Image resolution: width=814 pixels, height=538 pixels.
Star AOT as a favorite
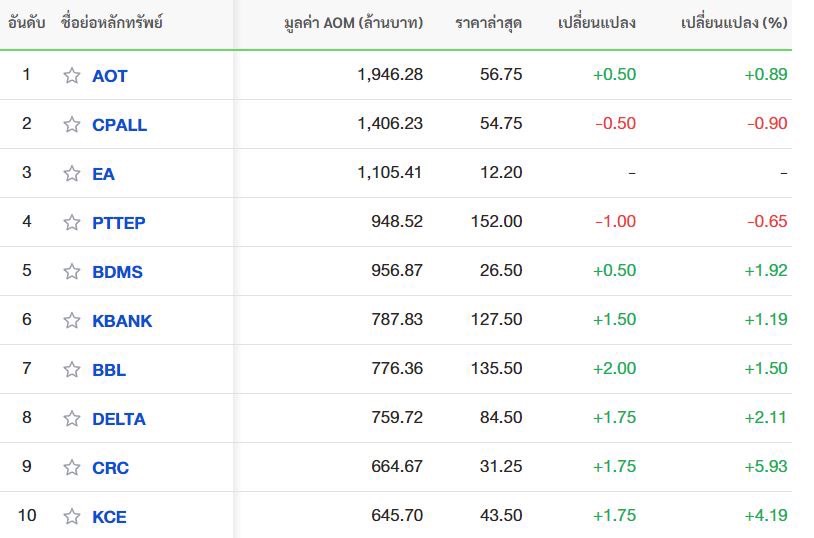point(72,75)
